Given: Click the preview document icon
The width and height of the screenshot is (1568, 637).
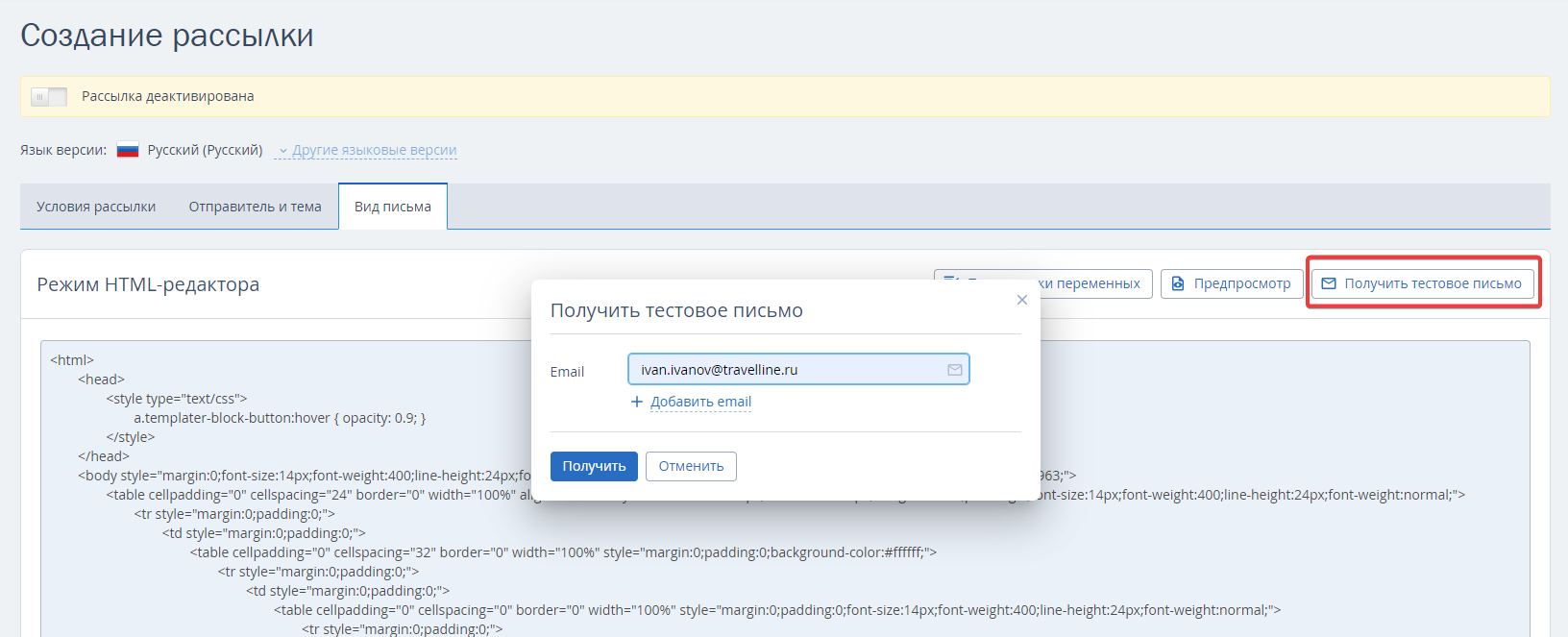Looking at the screenshot, I should (1178, 283).
